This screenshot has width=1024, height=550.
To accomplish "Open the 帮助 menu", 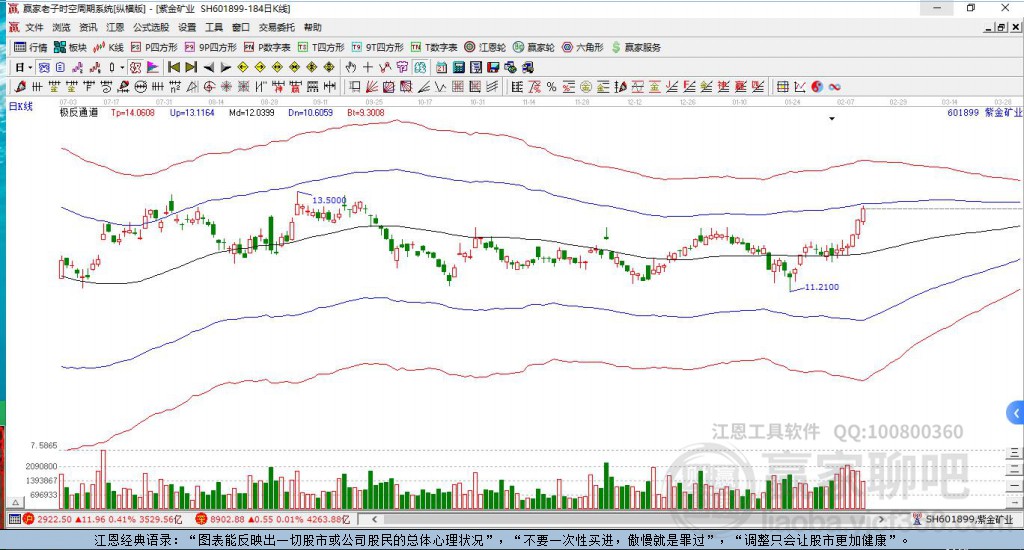I will click(x=313, y=27).
